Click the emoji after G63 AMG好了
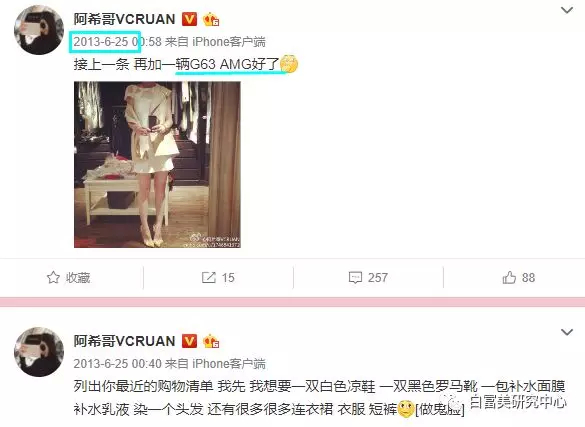Screen dimensions: 585x427 point(289,64)
